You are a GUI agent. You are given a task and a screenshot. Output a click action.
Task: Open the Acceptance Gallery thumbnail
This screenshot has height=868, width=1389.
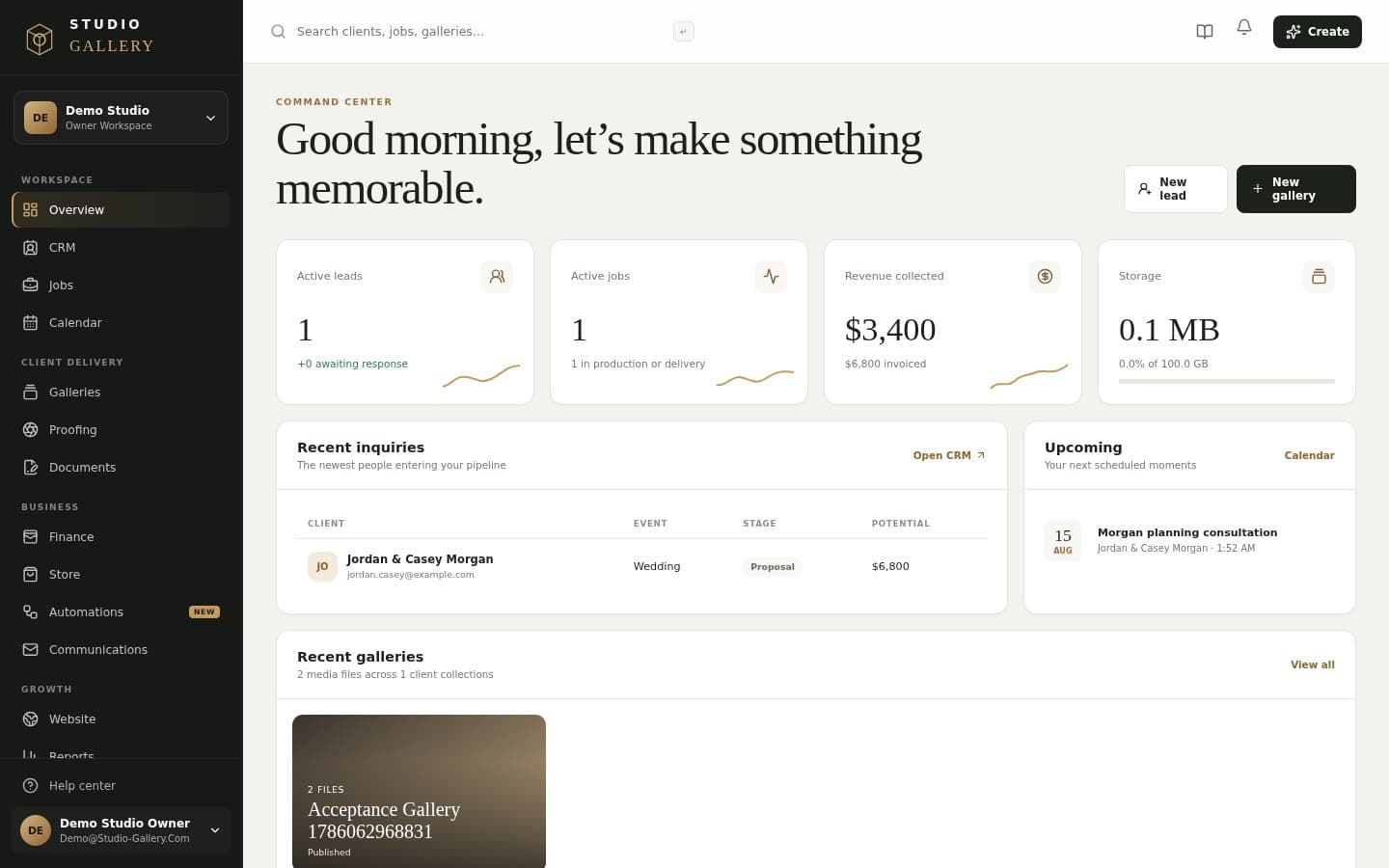pos(419,791)
